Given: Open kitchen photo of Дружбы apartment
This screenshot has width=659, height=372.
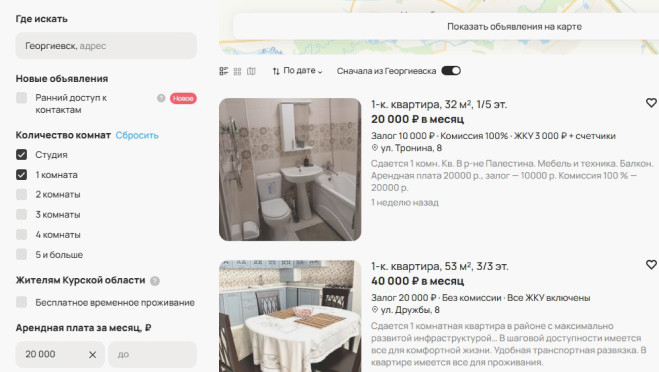Looking at the screenshot, I should (290, 316).
